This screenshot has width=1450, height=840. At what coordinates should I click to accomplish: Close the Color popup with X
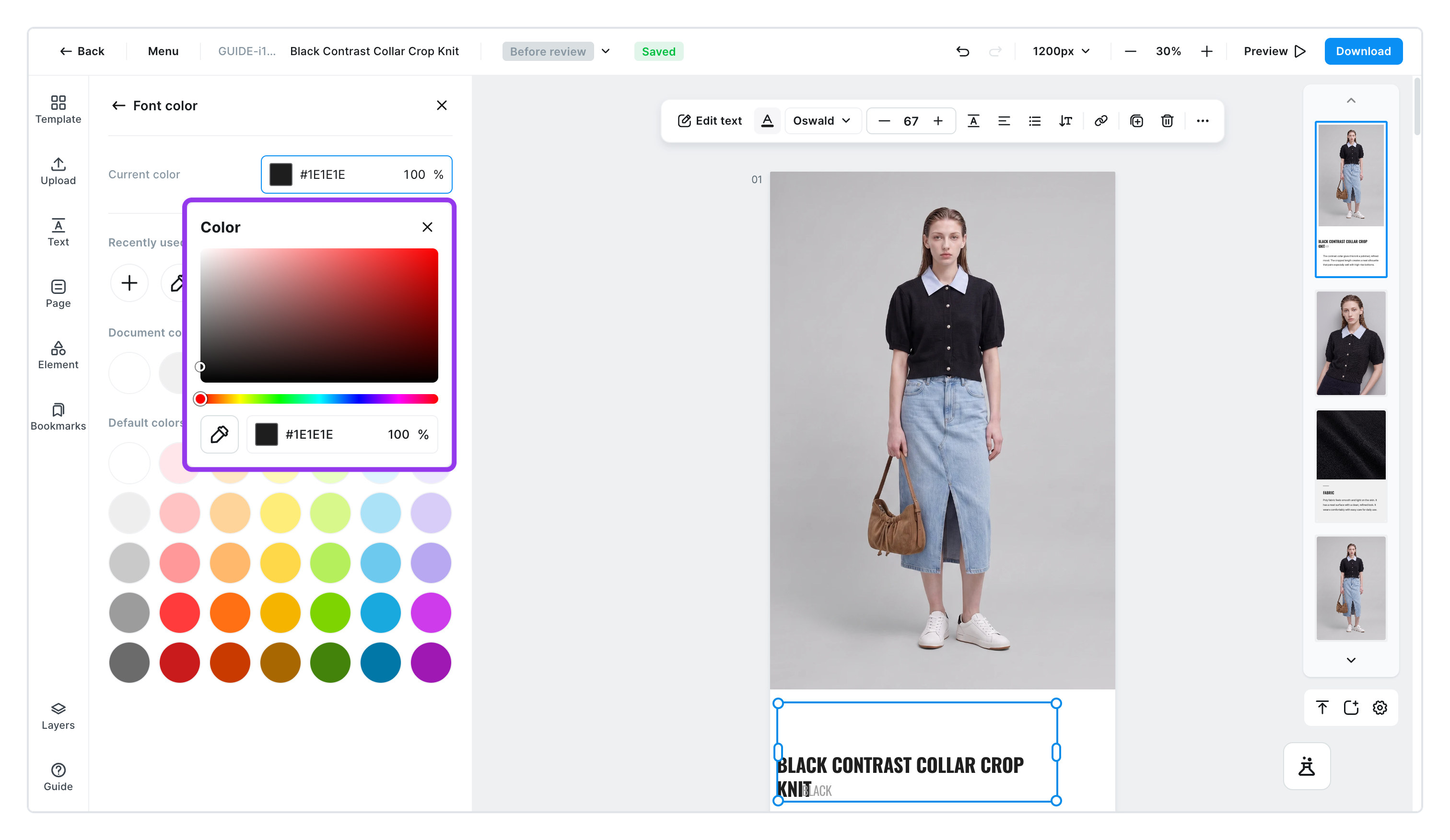coord(427,227)
